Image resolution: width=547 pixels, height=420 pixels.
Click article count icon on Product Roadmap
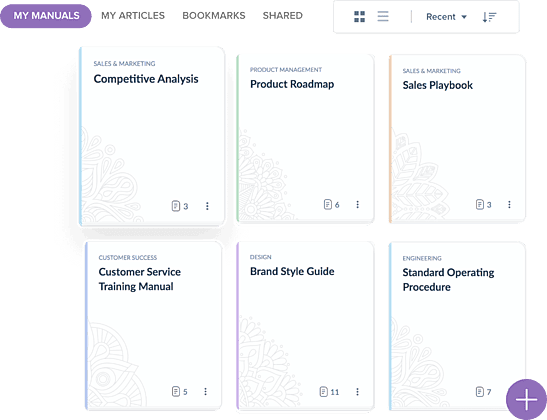click(328, 204)
